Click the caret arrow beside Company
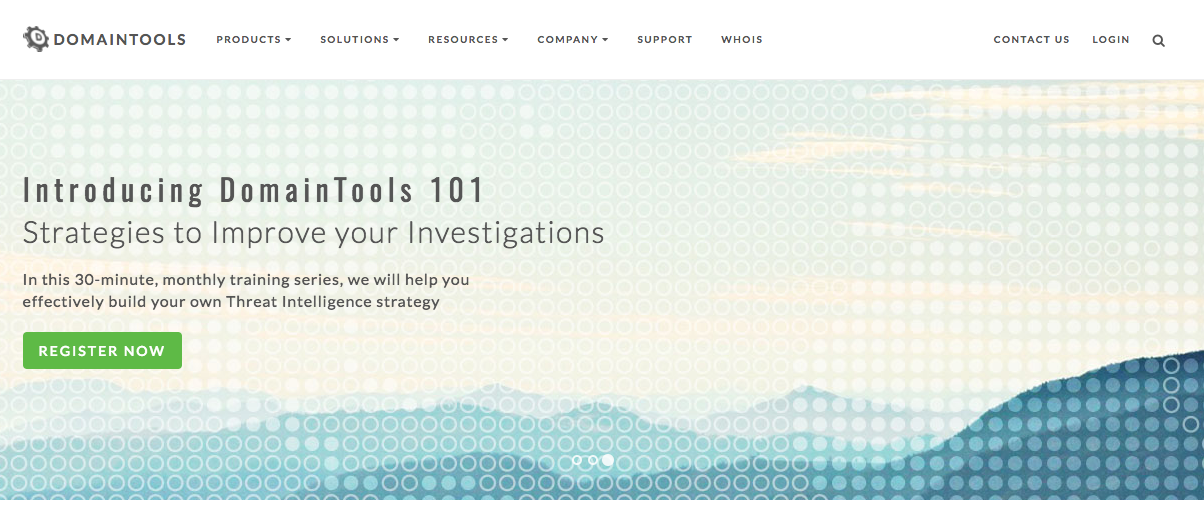1204x507 pixels. [605, 40]
